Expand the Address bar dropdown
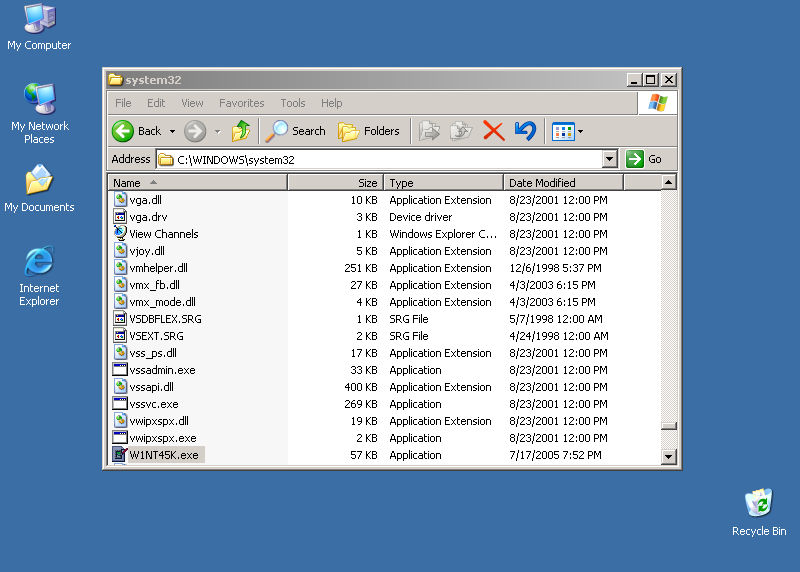The width and height of the screenshot is (800, 572). coord(609,159)
